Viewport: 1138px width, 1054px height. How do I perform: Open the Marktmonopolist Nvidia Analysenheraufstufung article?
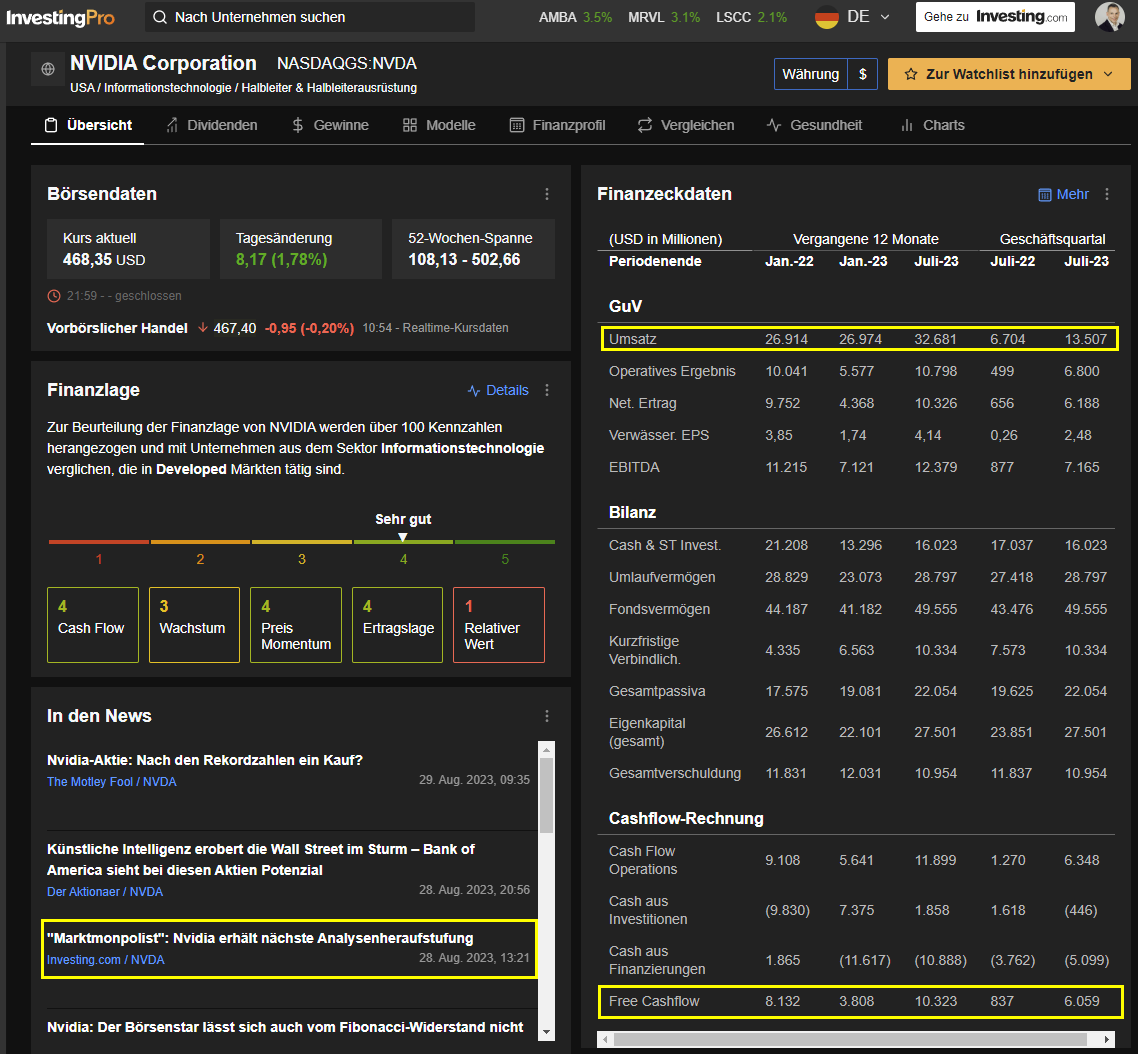click(260, 939)
